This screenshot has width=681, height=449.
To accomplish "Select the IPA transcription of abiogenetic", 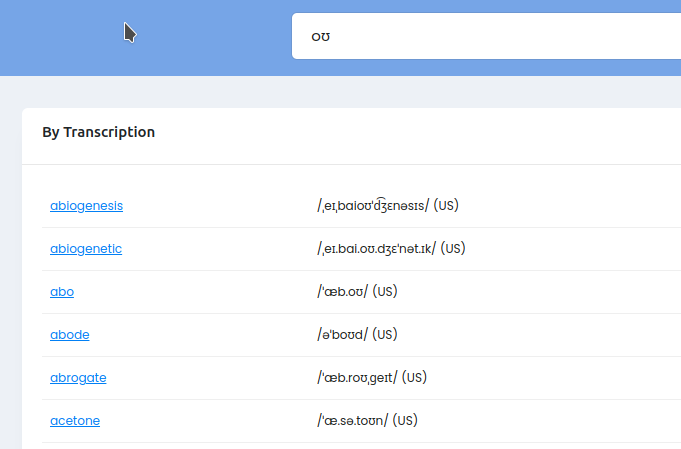I will pyautogui.click(x=376, y=249).
